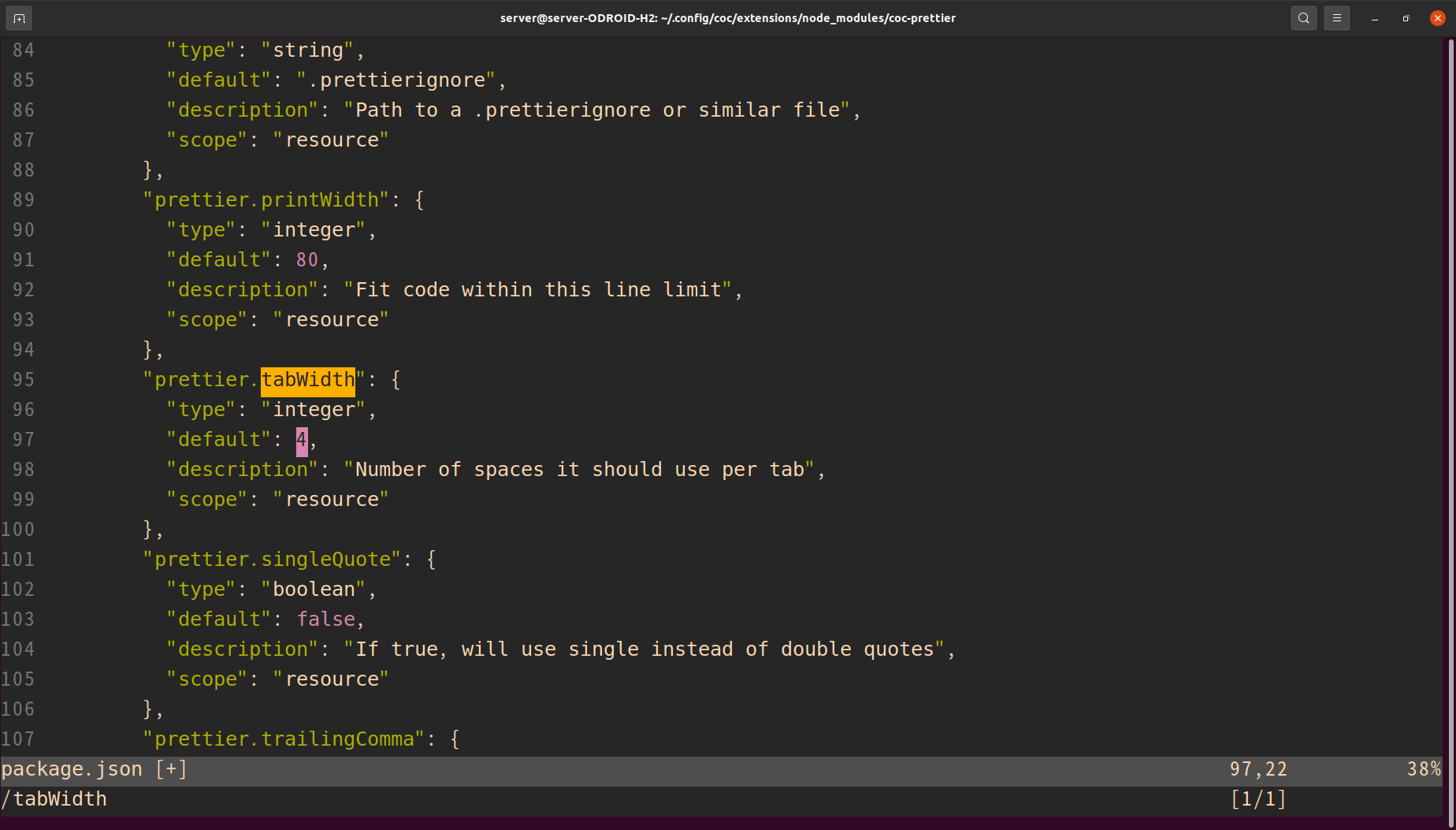
Task: Open a new terminal tab with titlebar icon
Action: click(x=19, y=18)
